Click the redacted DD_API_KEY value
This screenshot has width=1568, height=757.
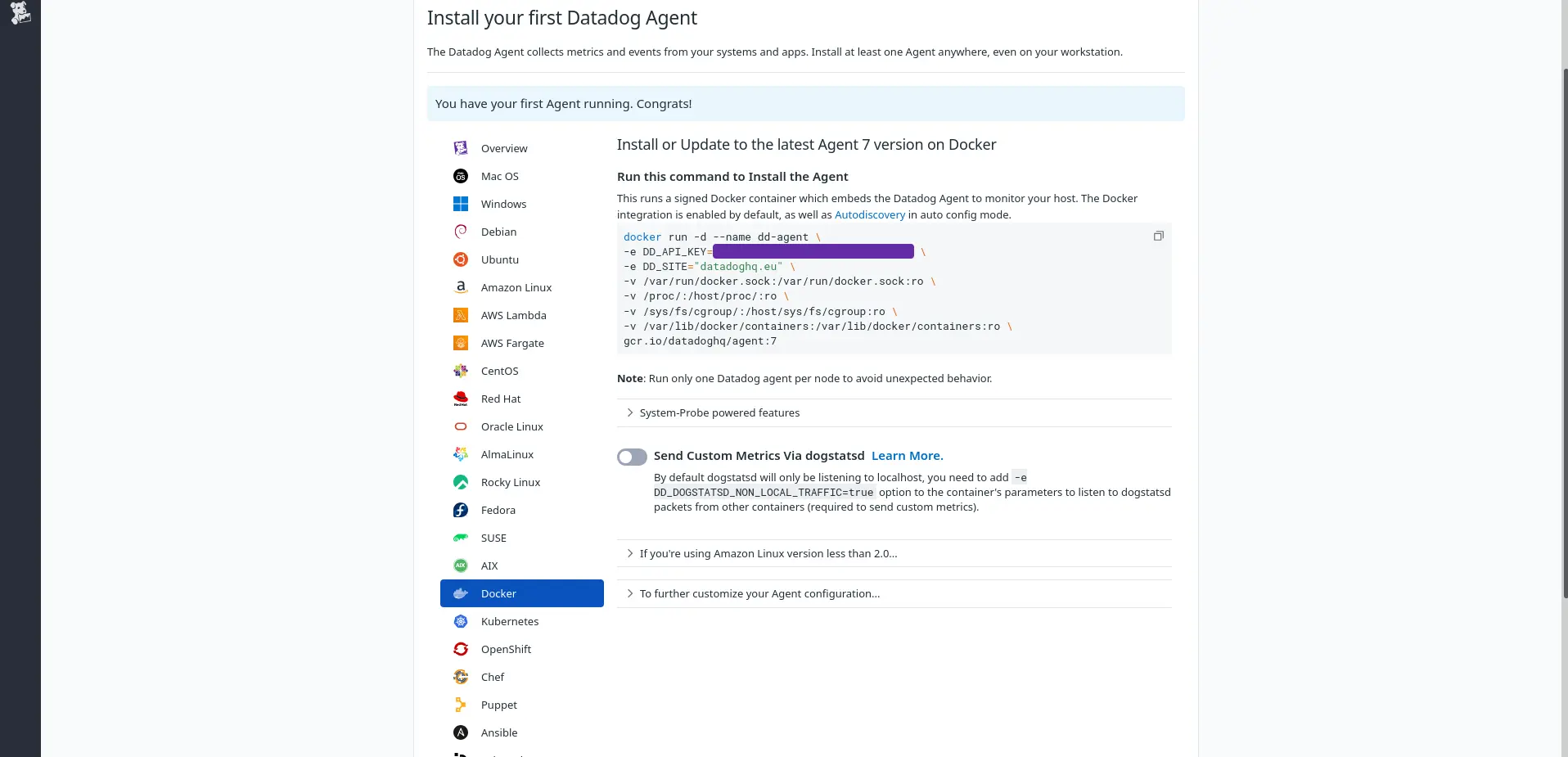(813, 251)
